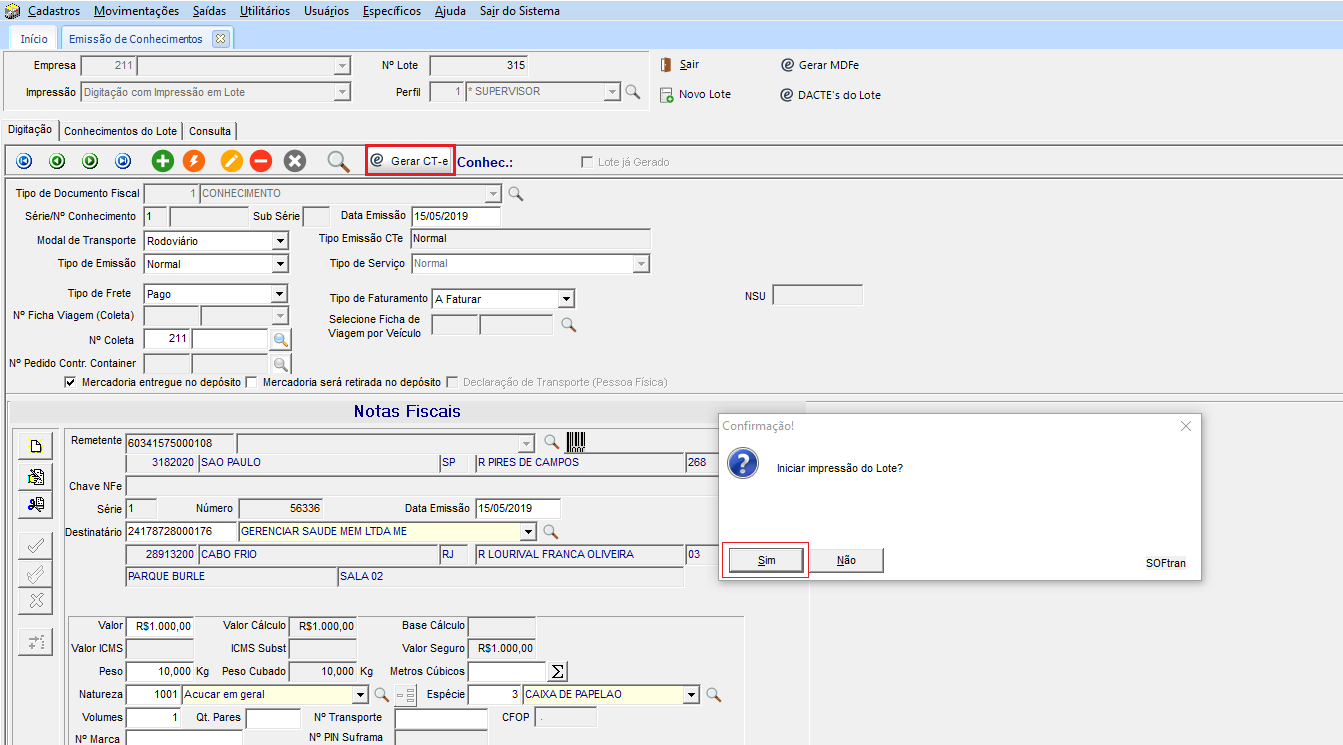Create new nota fiscal with blank-page icon

click(36, 447)
